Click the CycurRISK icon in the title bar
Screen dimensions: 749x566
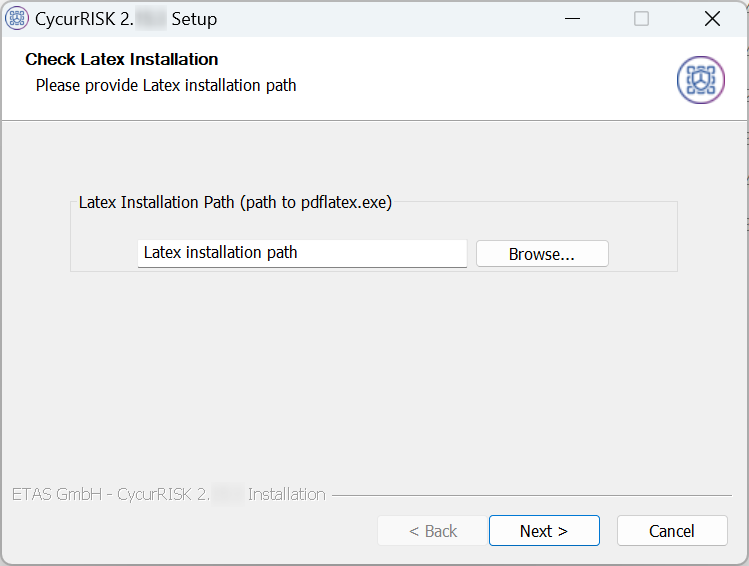click(x=17, y=18)
